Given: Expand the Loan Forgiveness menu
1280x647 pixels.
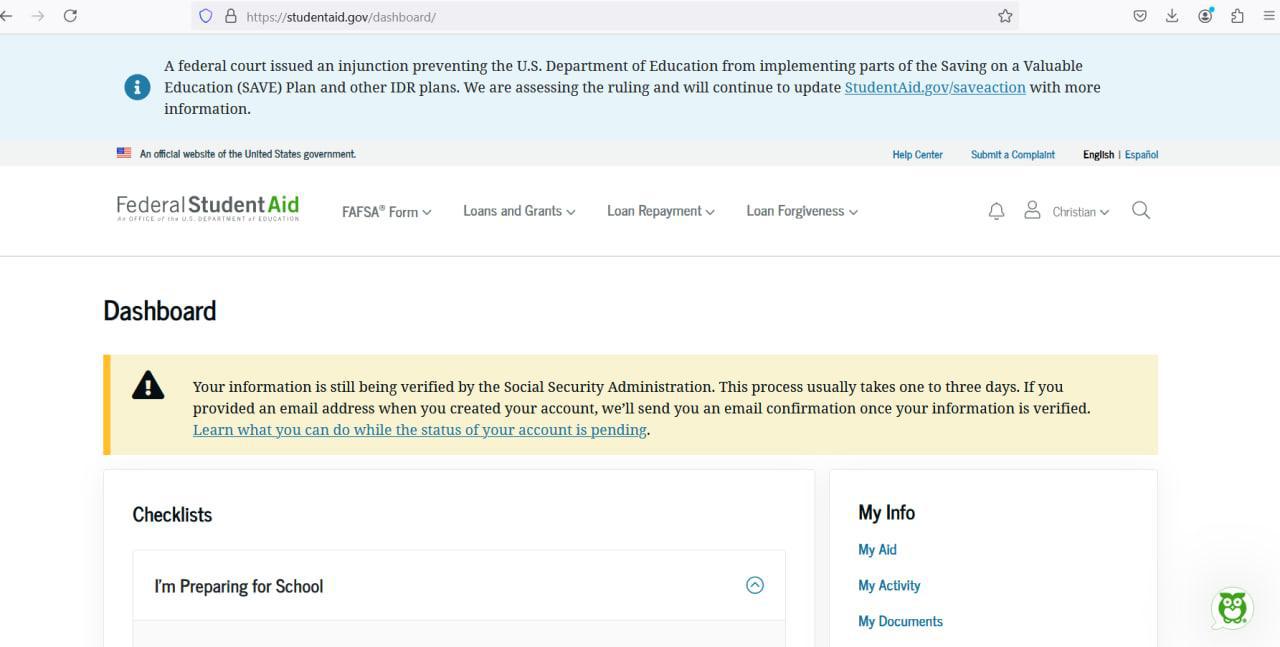Looking at the screenshot, I should (801, 211).
